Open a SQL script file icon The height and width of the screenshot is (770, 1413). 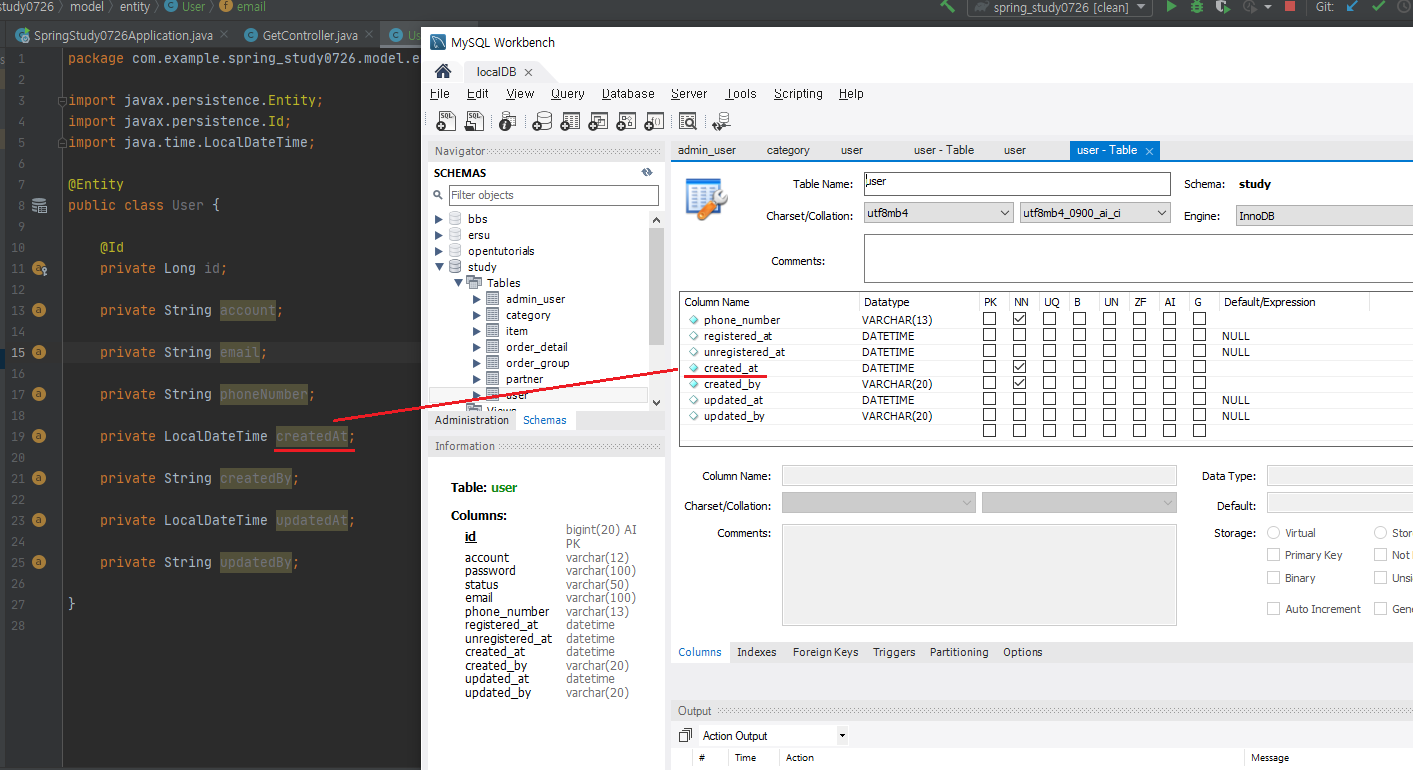click(x=476, y=121)
